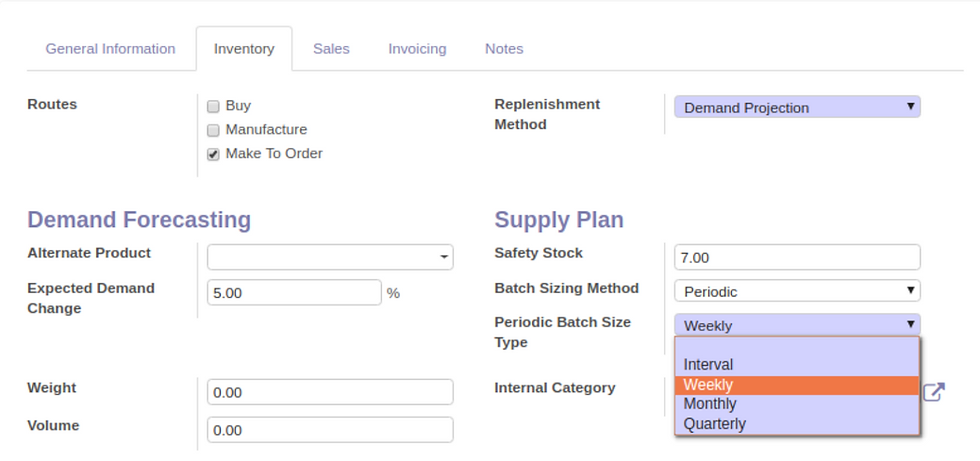The image size is (980, 461).
Task: Open the Replenishment Method dropdown
Action: [x=797, y=107]
